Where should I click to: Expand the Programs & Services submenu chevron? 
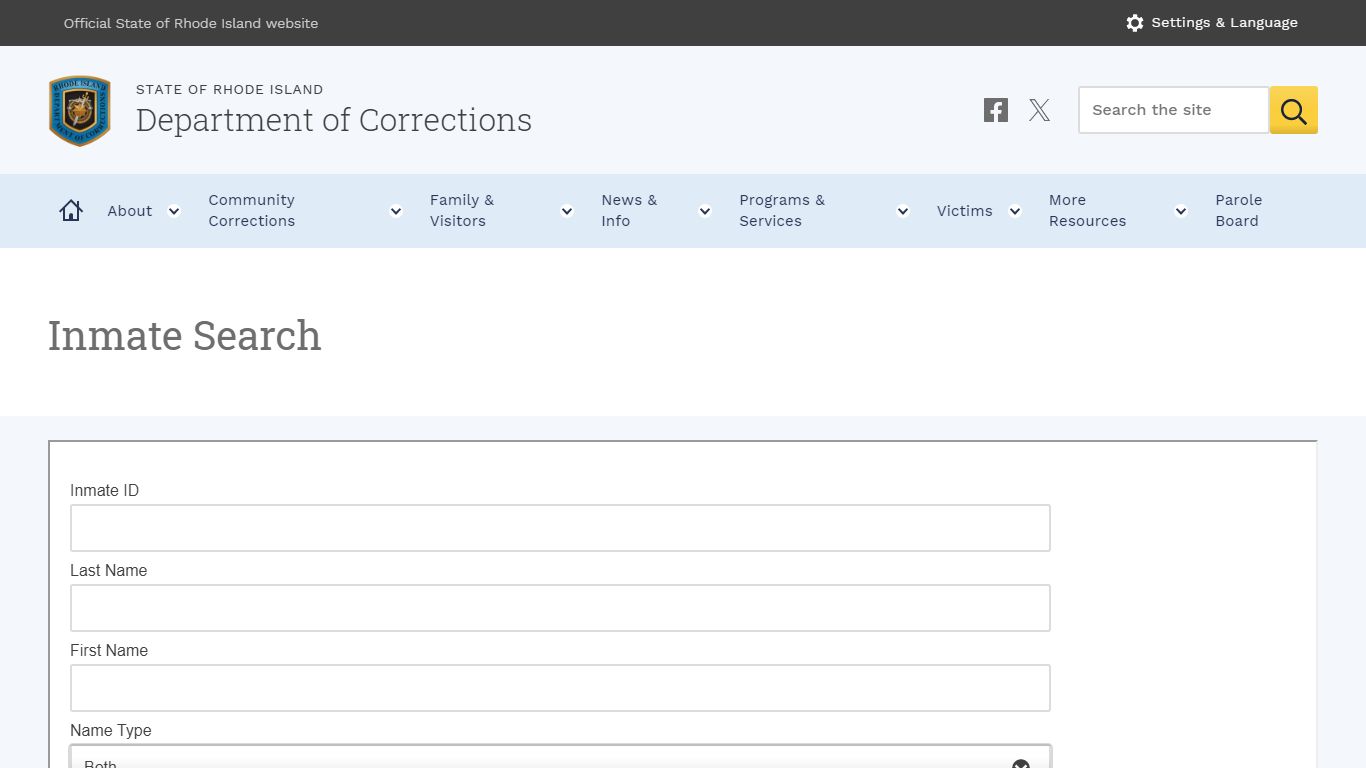(903, 211)
